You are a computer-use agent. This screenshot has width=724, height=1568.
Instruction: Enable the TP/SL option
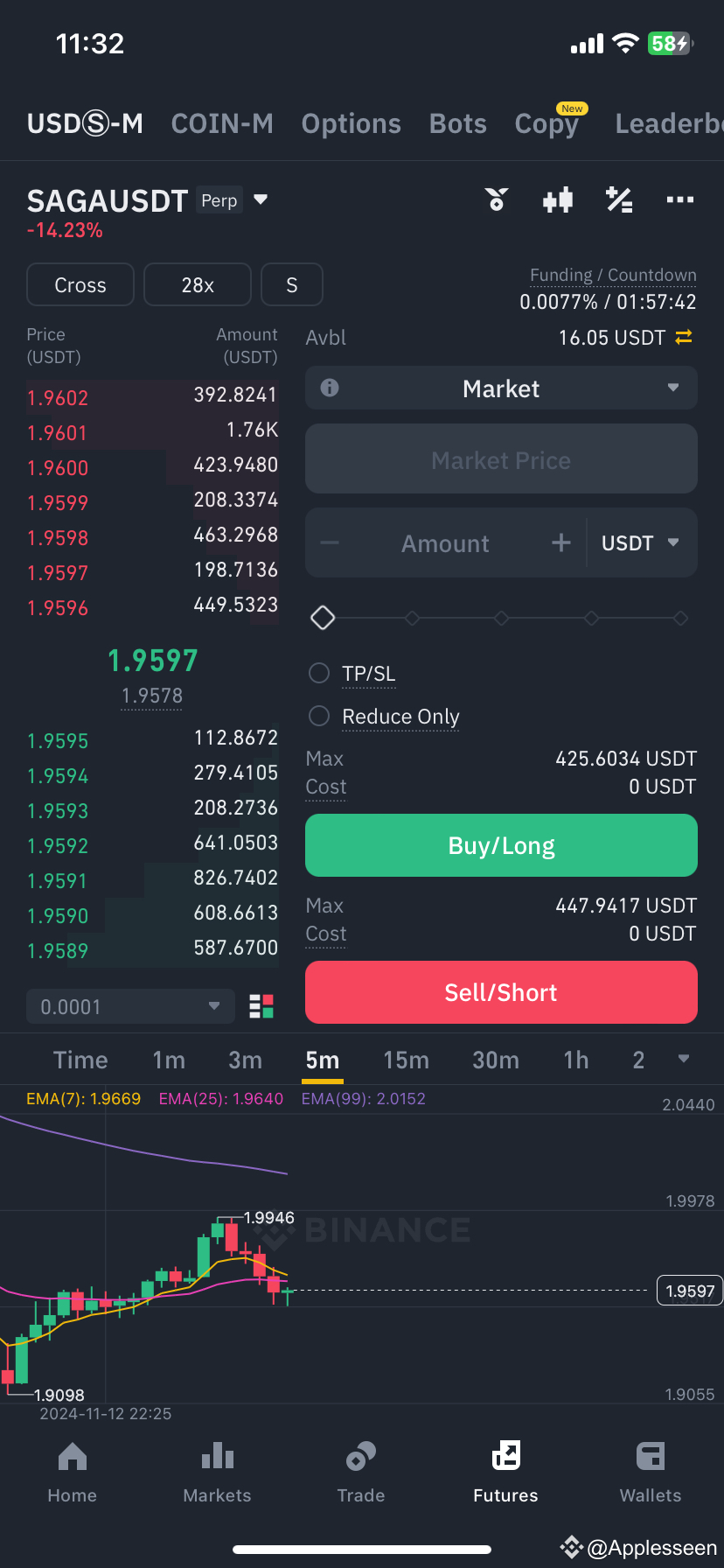pyautogui.click(x=319, y=673)
